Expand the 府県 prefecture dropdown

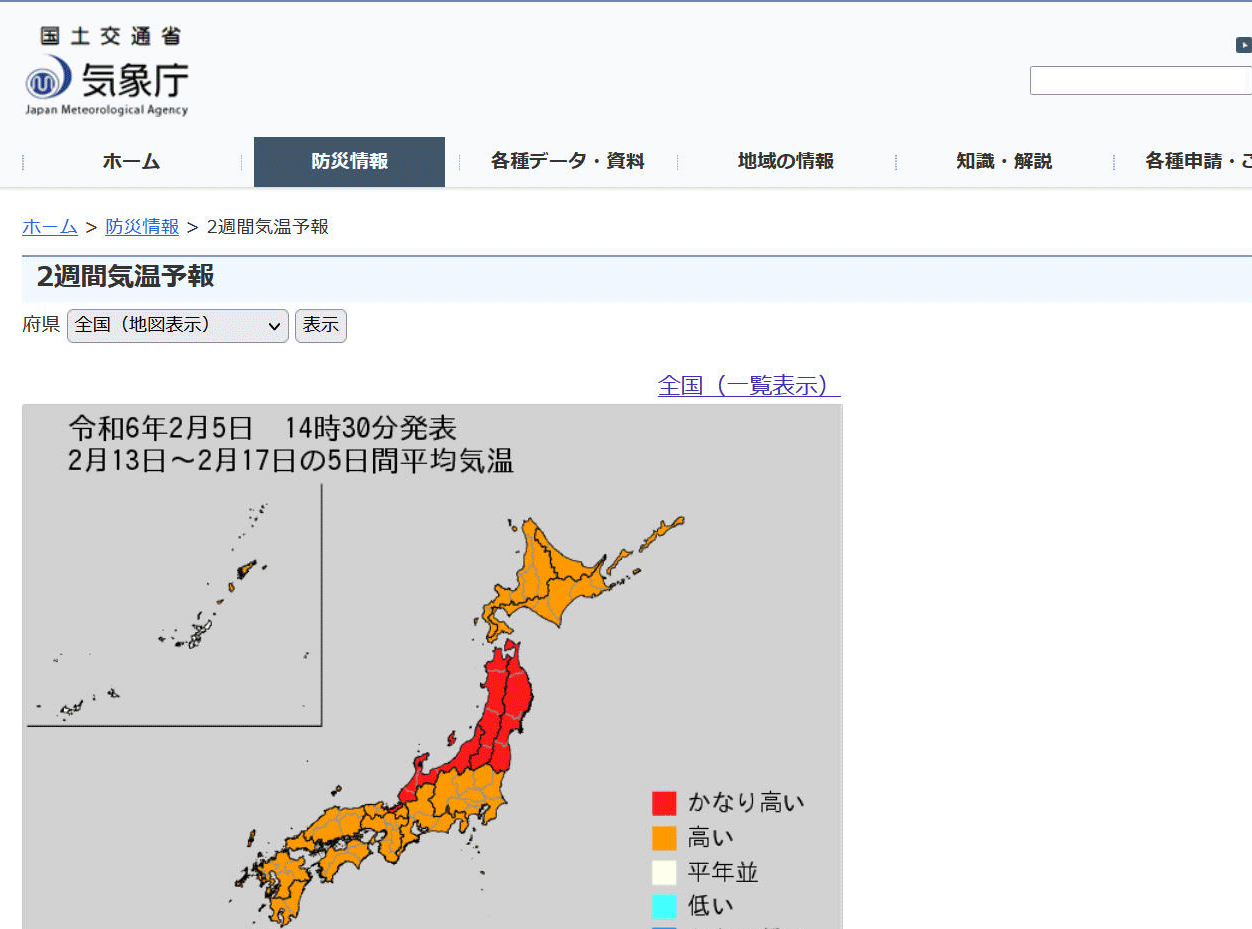(x=177, y=326)
